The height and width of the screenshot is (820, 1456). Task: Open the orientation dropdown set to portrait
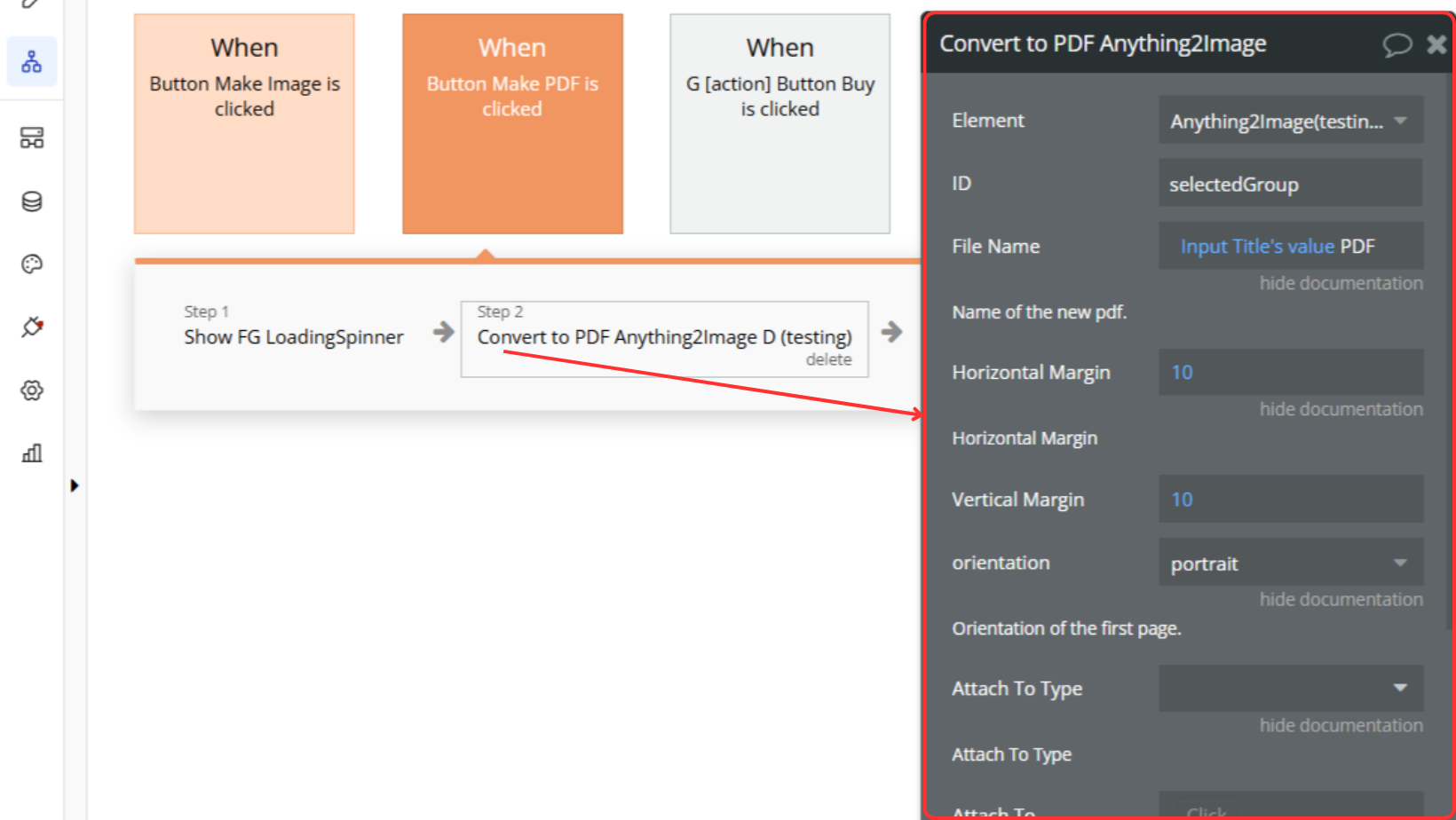pyautogui.click(x=1290, y=563)
